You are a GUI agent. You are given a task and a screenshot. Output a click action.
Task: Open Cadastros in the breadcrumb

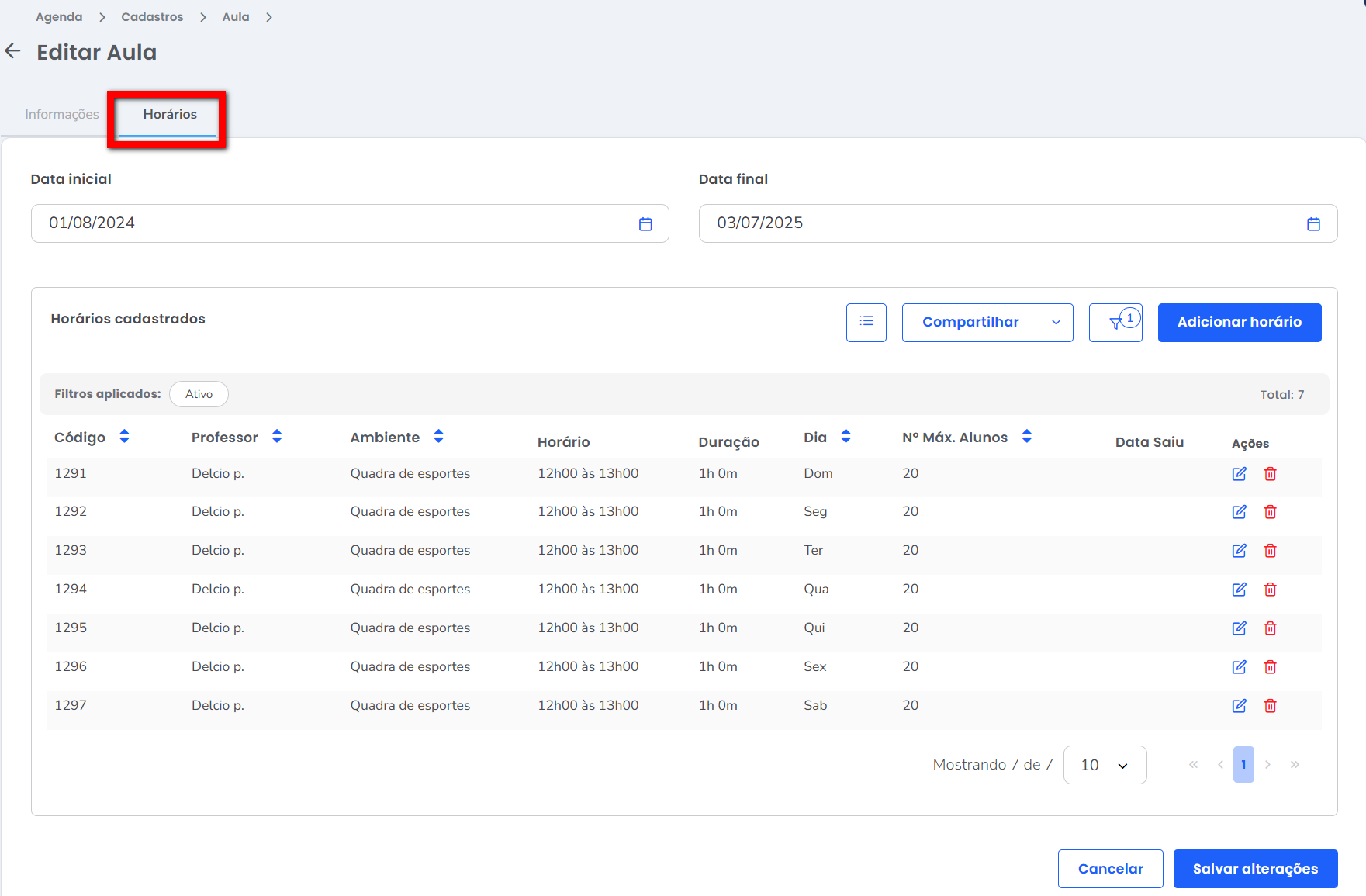pyautogui.click(x=152, y=17)
